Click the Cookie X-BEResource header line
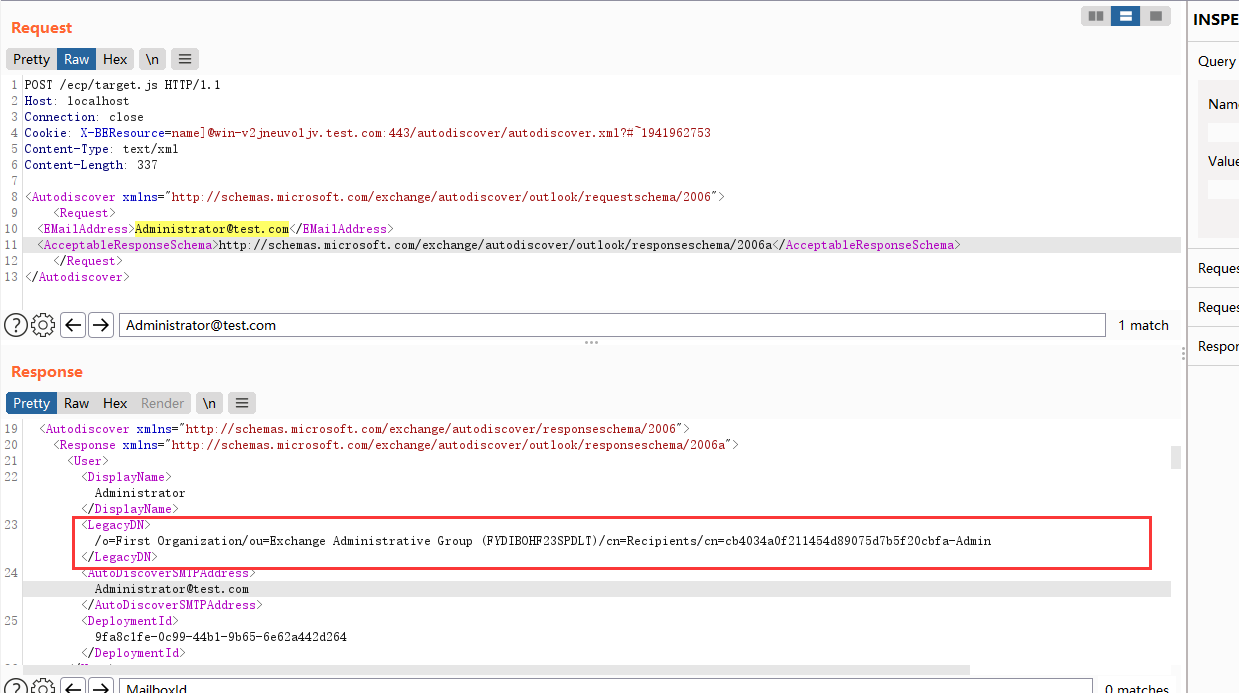 (x=367, y=133)
